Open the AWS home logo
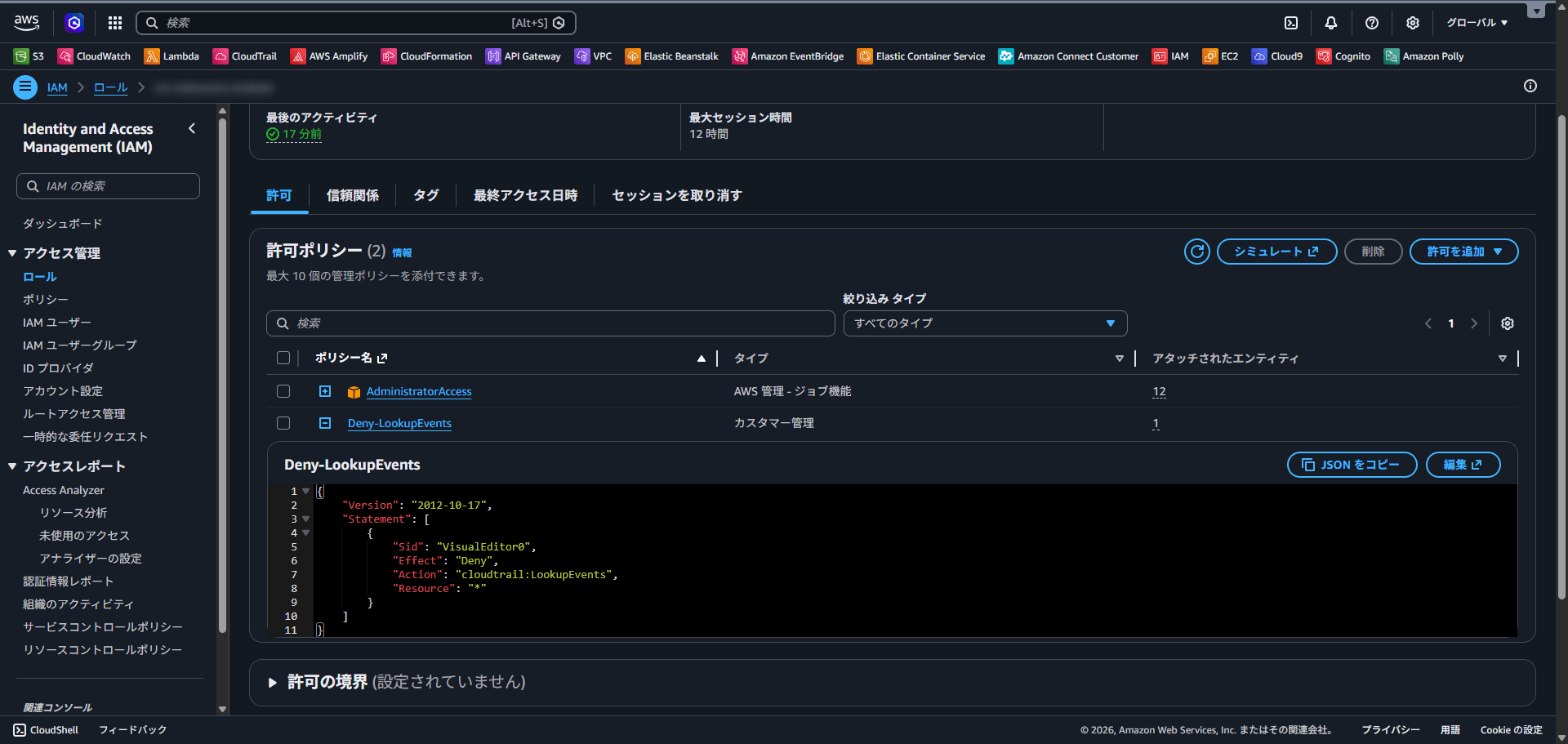 coord(27,23)
